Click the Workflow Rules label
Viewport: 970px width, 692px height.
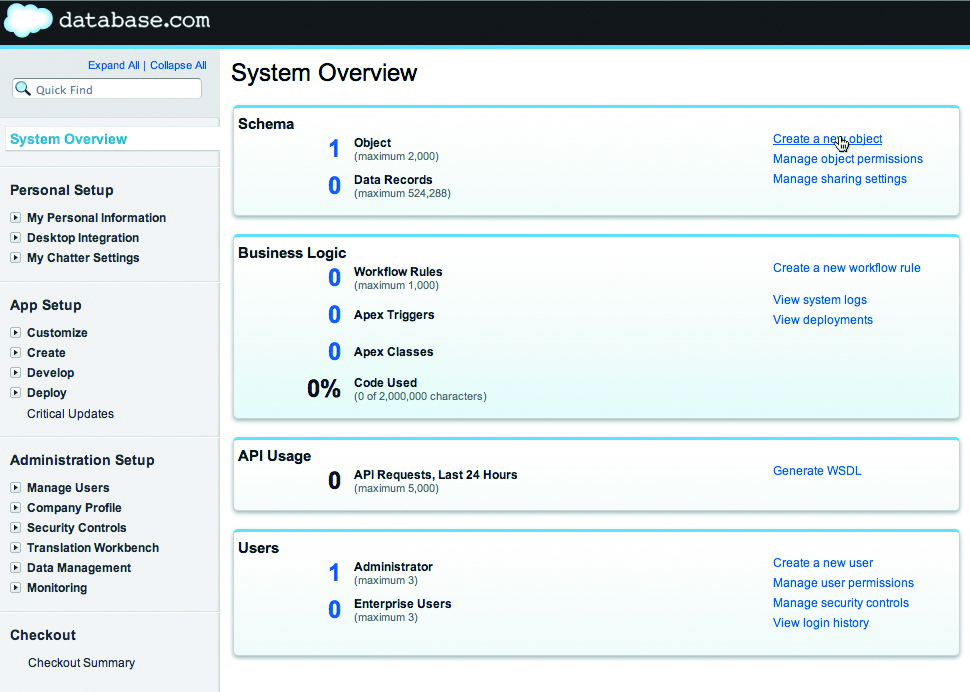398,271
